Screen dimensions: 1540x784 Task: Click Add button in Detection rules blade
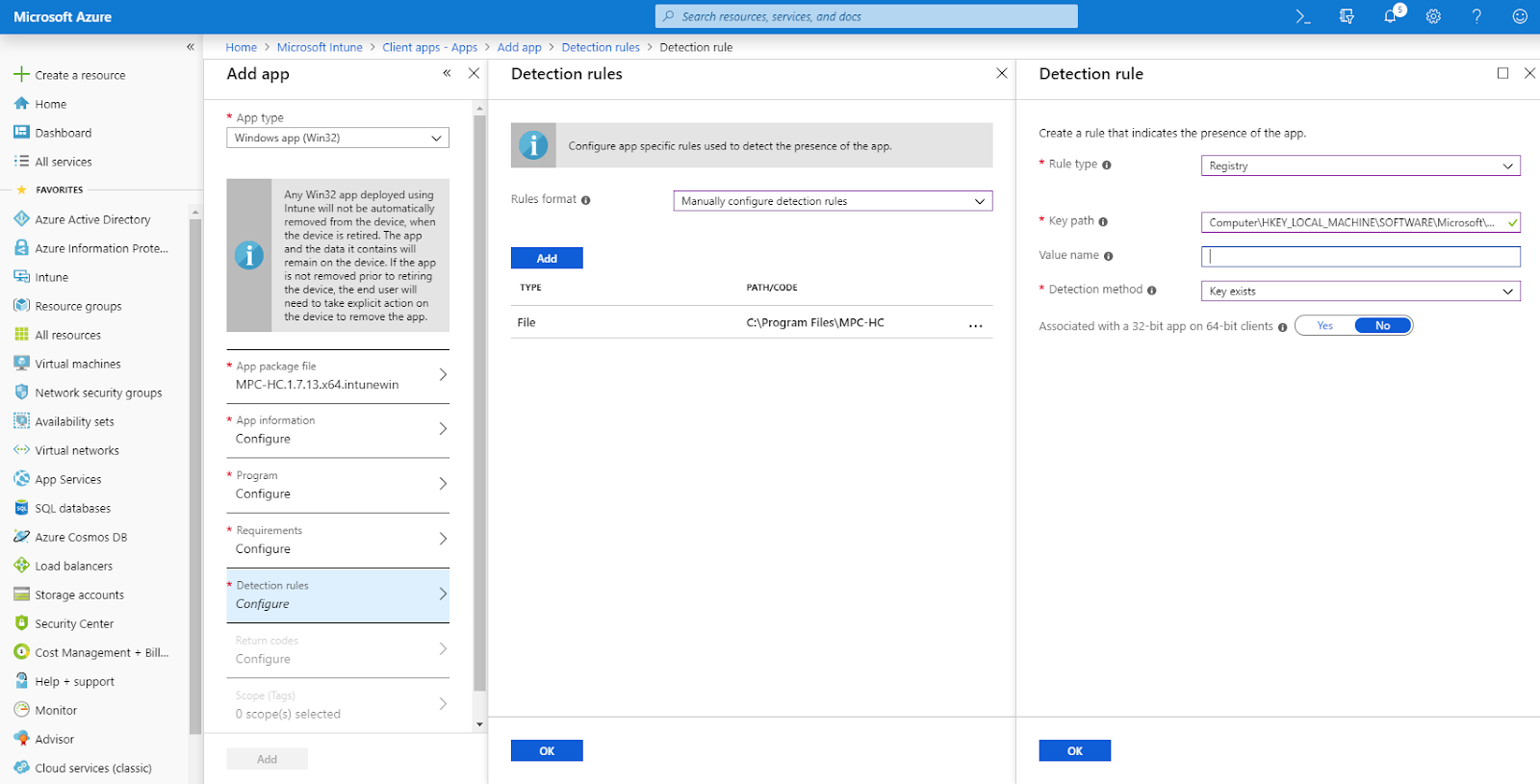pyautogui.click(x=547, y=258)
